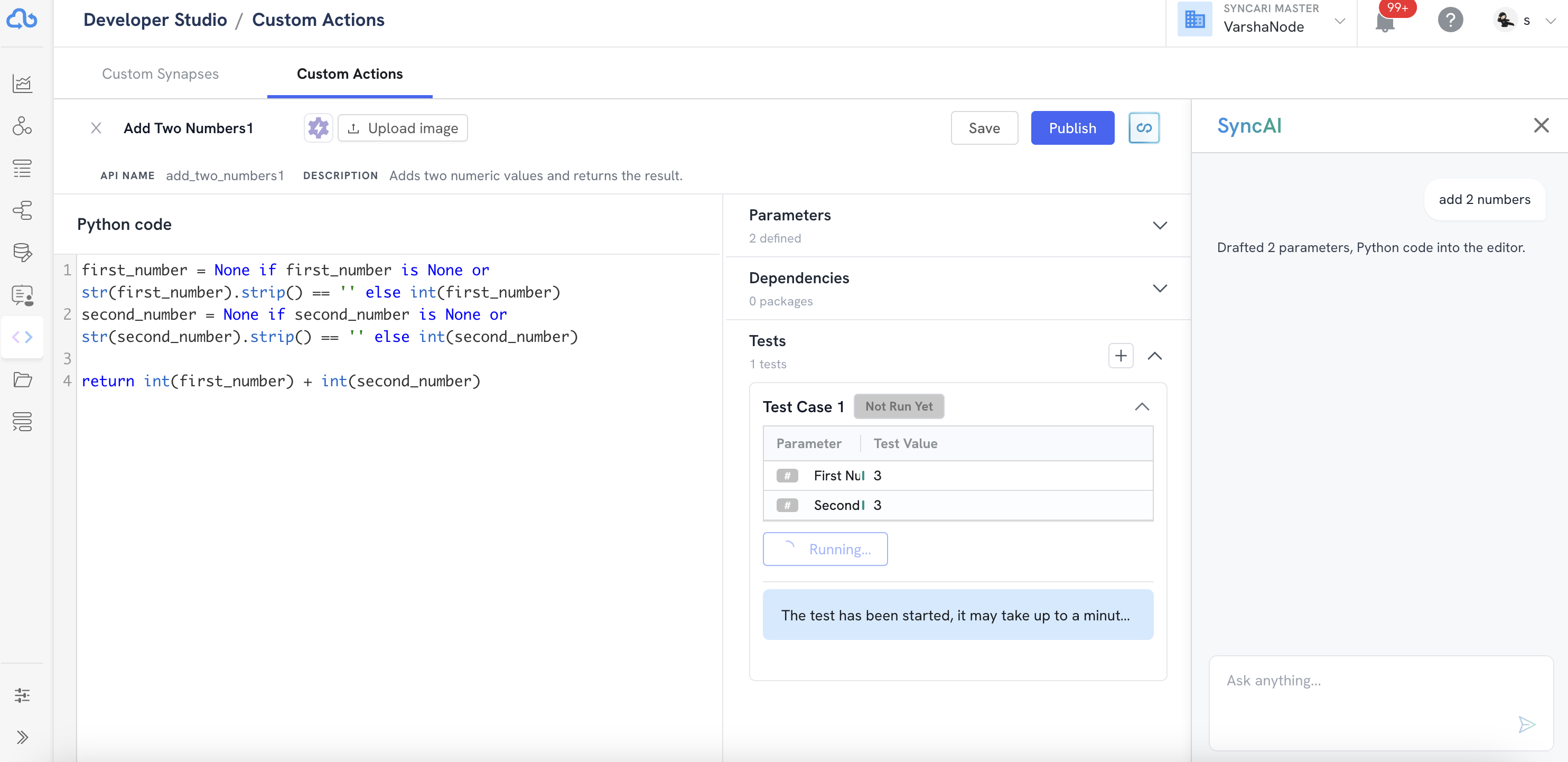Click number type icon for Second Number
Viewport: 1568px width, 762px height.
[787, 505]
